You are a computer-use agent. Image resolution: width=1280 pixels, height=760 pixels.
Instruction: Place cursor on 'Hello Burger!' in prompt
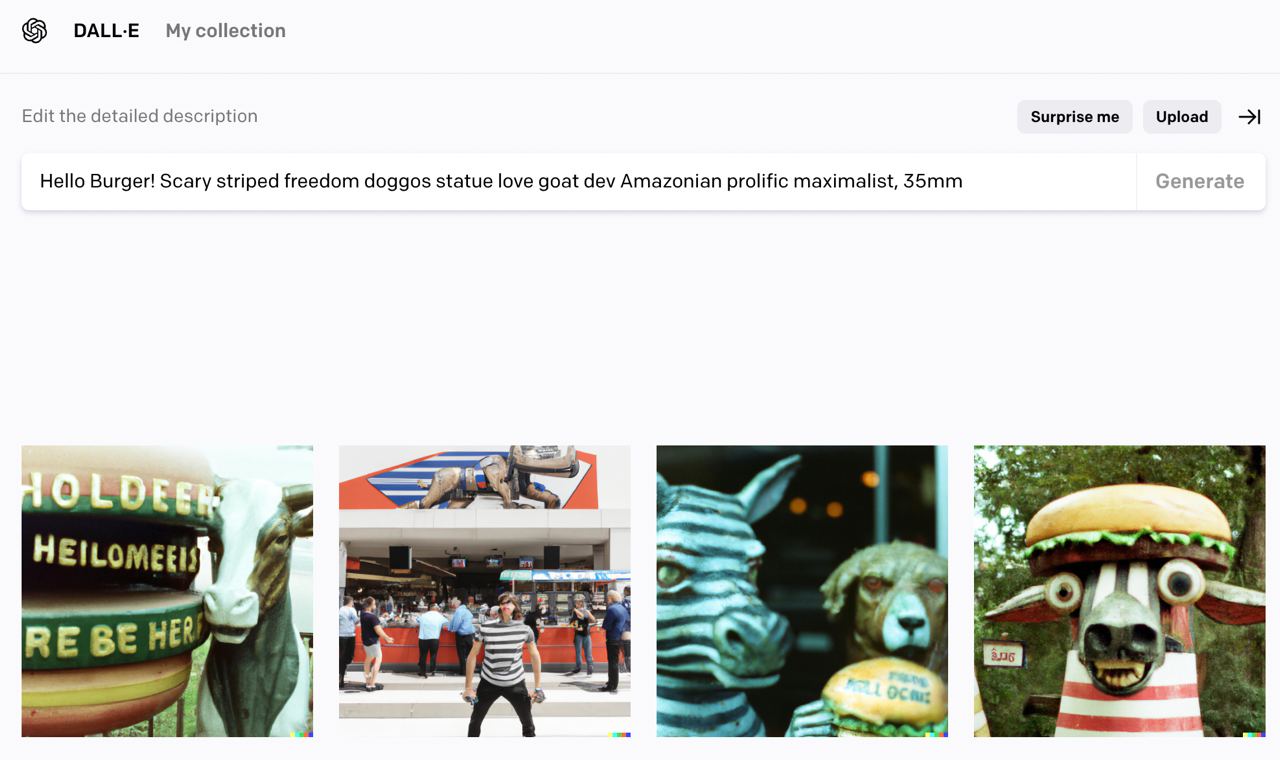[x=96, y=181]
